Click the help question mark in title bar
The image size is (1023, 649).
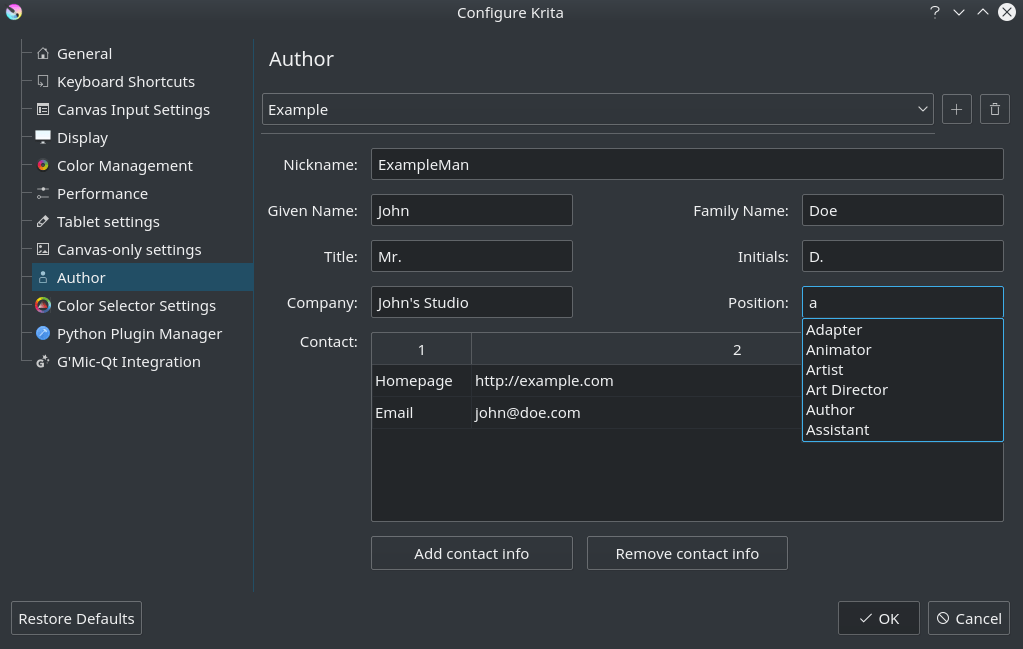point(934,12)
